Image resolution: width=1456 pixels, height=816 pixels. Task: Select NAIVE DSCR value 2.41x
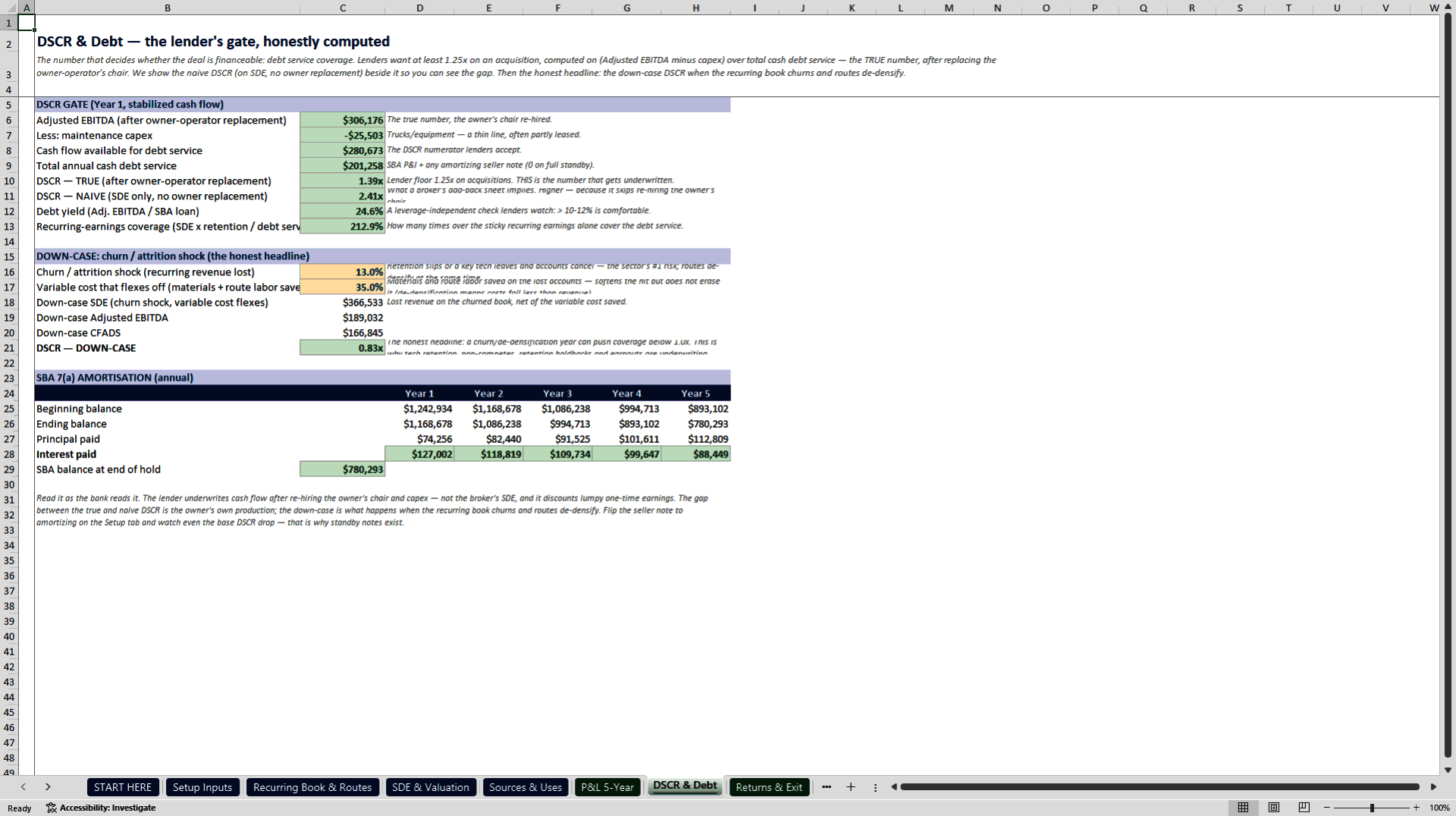click(343, 196)
